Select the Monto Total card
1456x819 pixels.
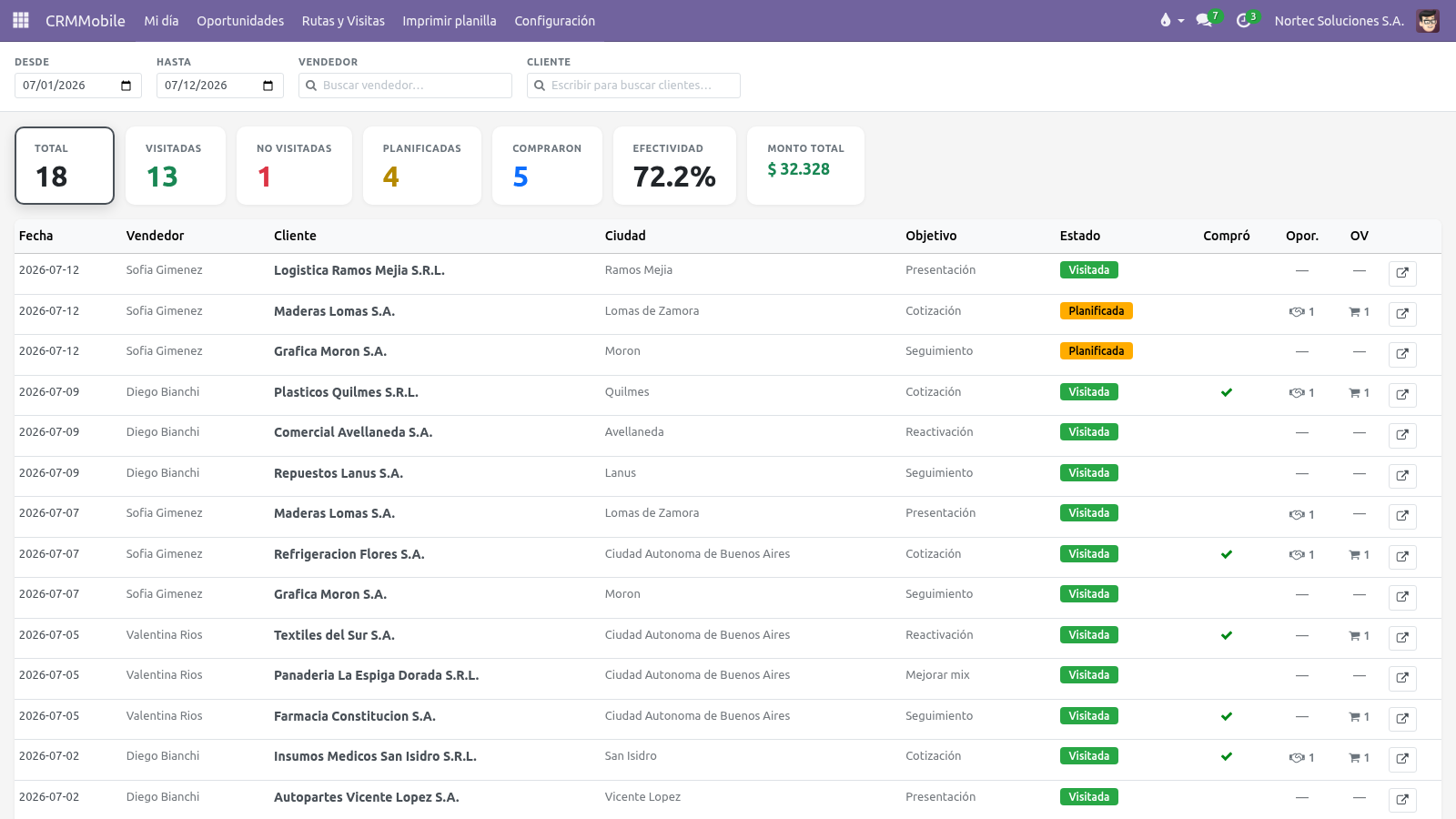(x=805, y=166)
